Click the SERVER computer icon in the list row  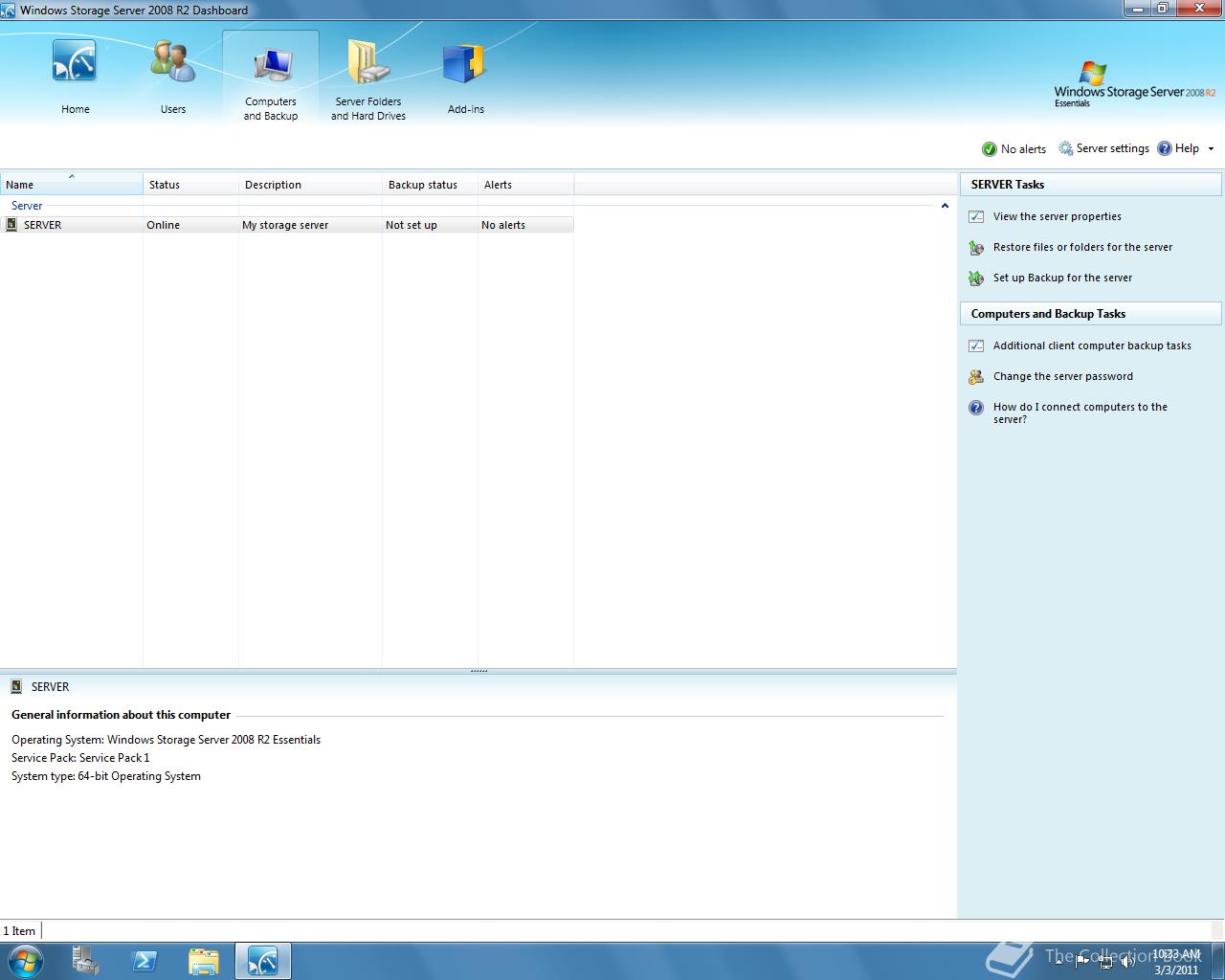click(x=11, y=225)
